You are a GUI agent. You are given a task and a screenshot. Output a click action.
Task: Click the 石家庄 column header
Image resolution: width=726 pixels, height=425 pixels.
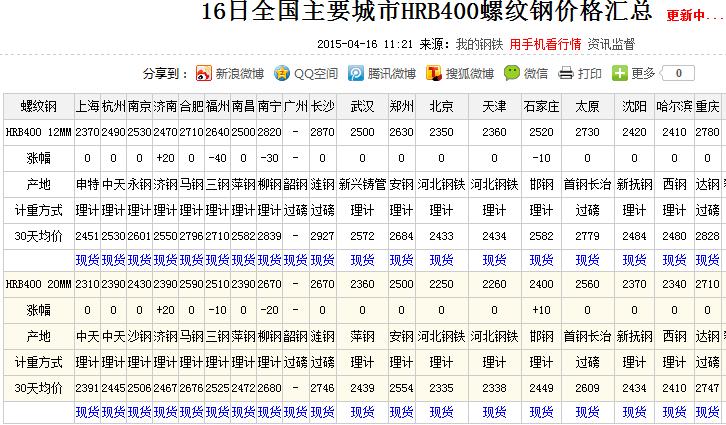(541, 106)
